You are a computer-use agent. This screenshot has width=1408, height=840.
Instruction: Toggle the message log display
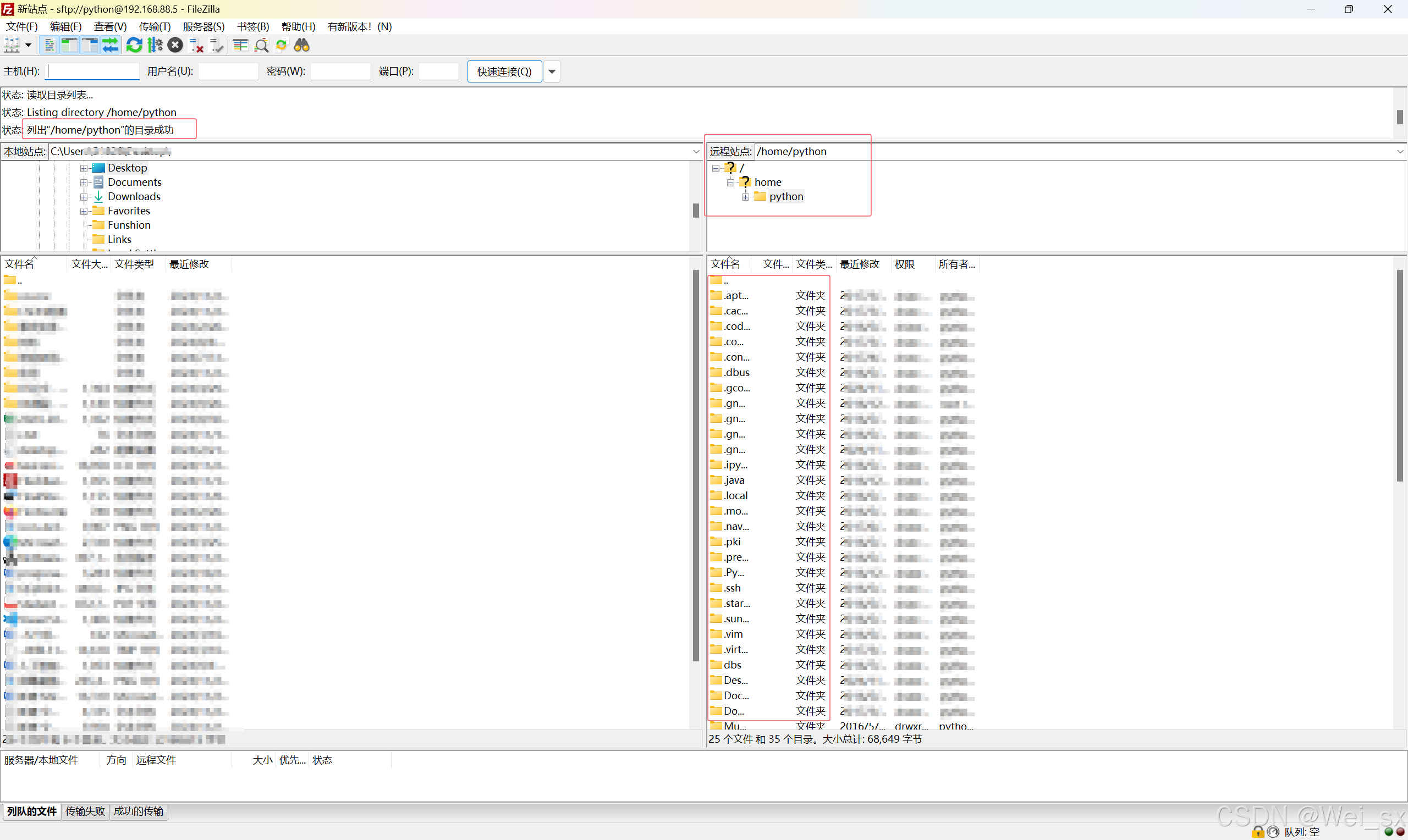50,45
